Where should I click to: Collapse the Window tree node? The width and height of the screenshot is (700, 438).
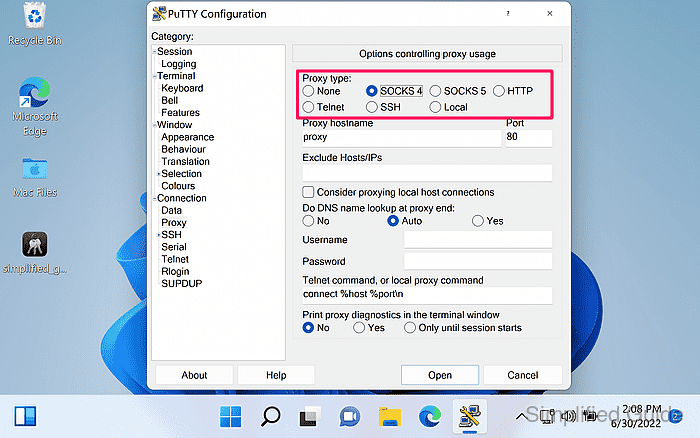(154, 125)
